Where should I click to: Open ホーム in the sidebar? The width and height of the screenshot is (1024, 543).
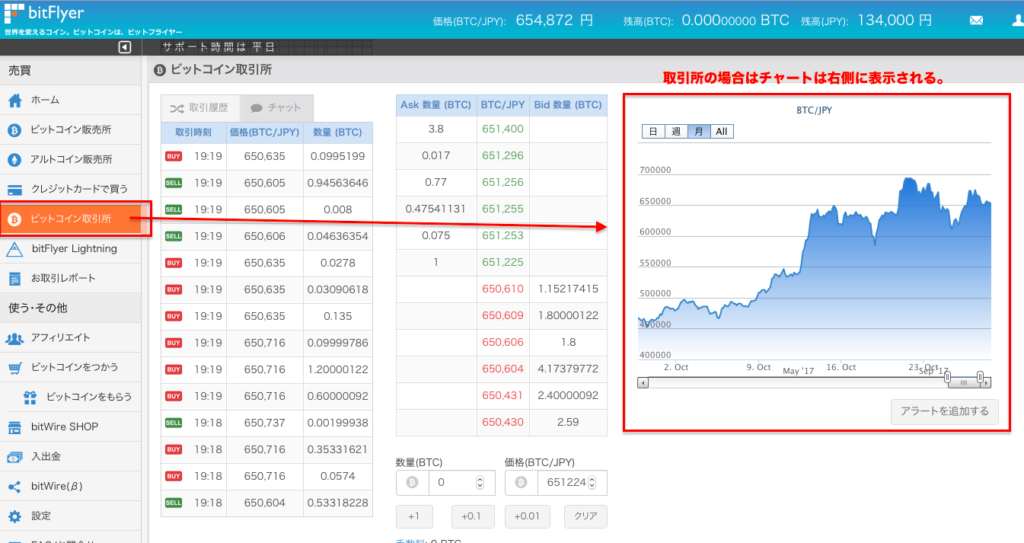click(71, 101)
